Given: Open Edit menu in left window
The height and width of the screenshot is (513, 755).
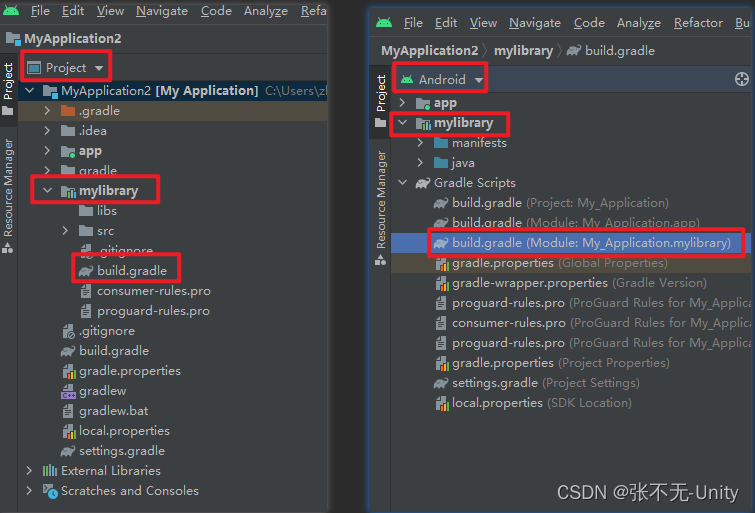Looking at the screenshot, I should click(x=73, y=11).
